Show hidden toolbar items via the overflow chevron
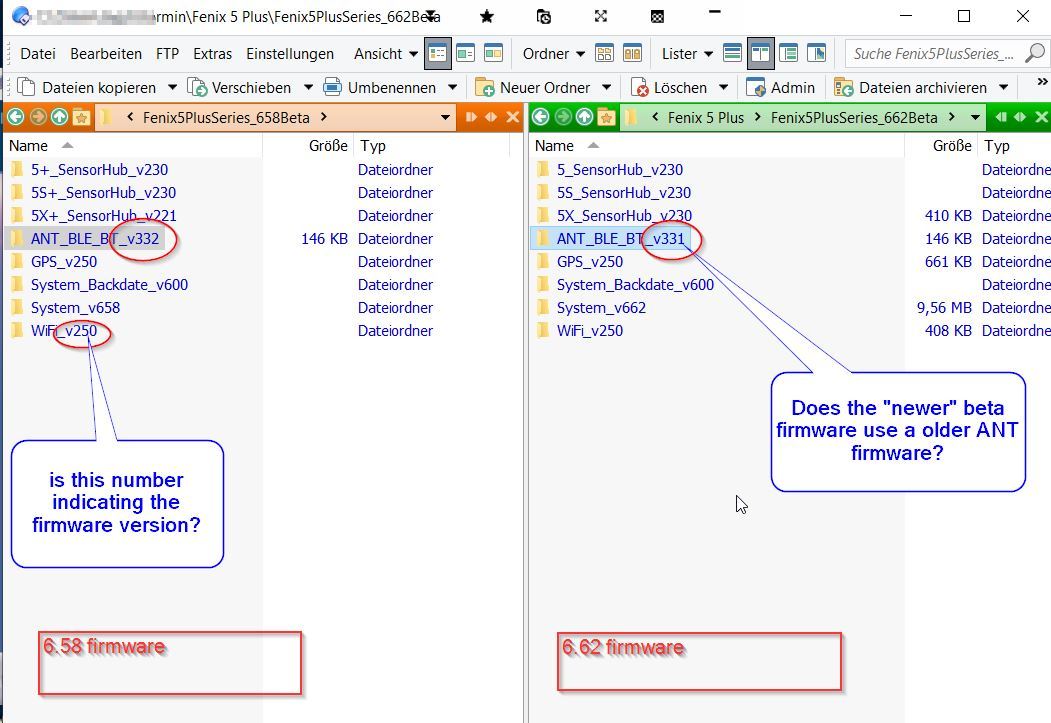This screenshot has height=723, width=1051. point(1042,82)
